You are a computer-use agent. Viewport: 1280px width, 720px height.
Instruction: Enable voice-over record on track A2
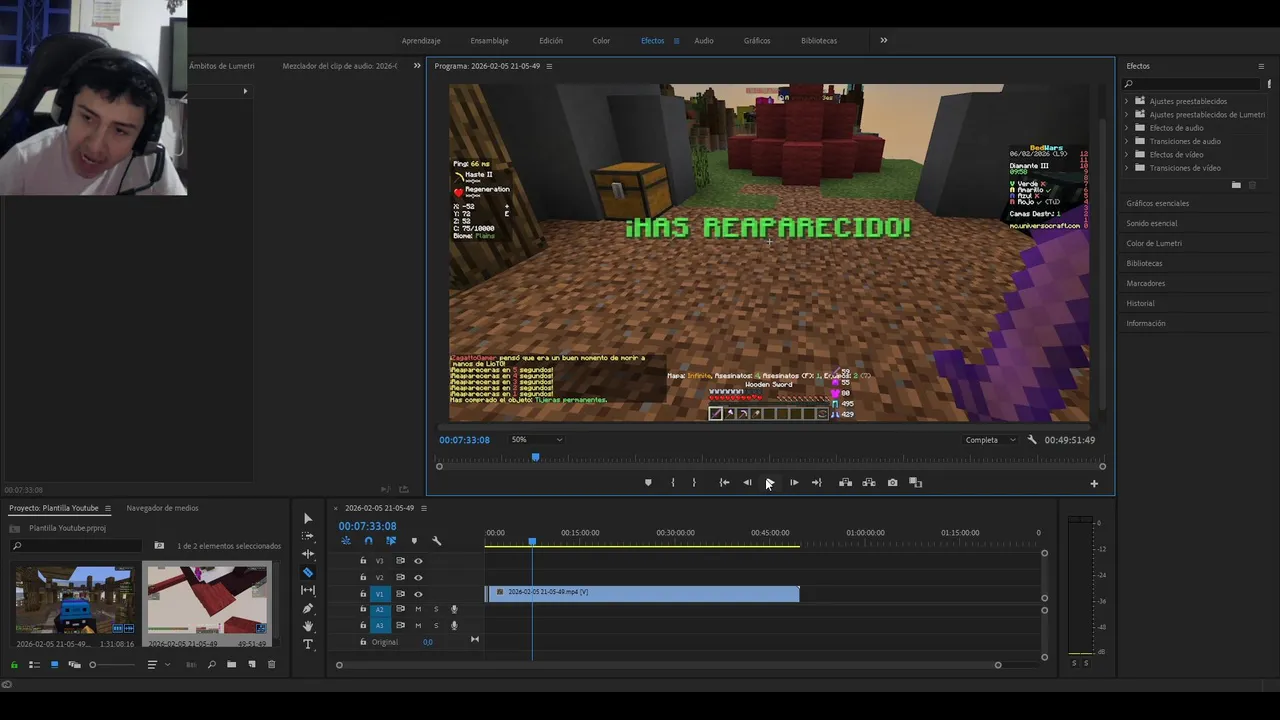[454, 609]
